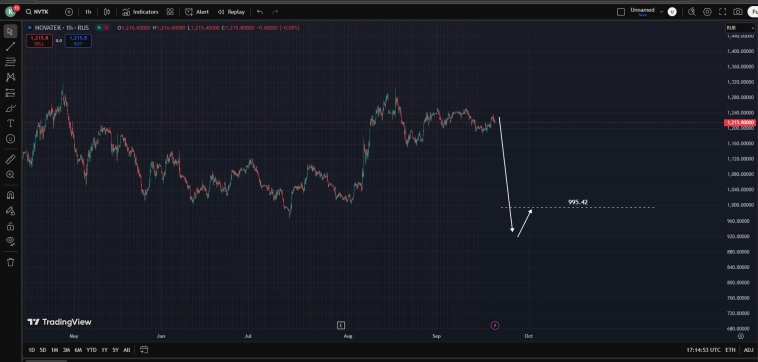This screenshot has width=758, height=362.
Task: Select the All date range
Action: (x=127, y=350)
